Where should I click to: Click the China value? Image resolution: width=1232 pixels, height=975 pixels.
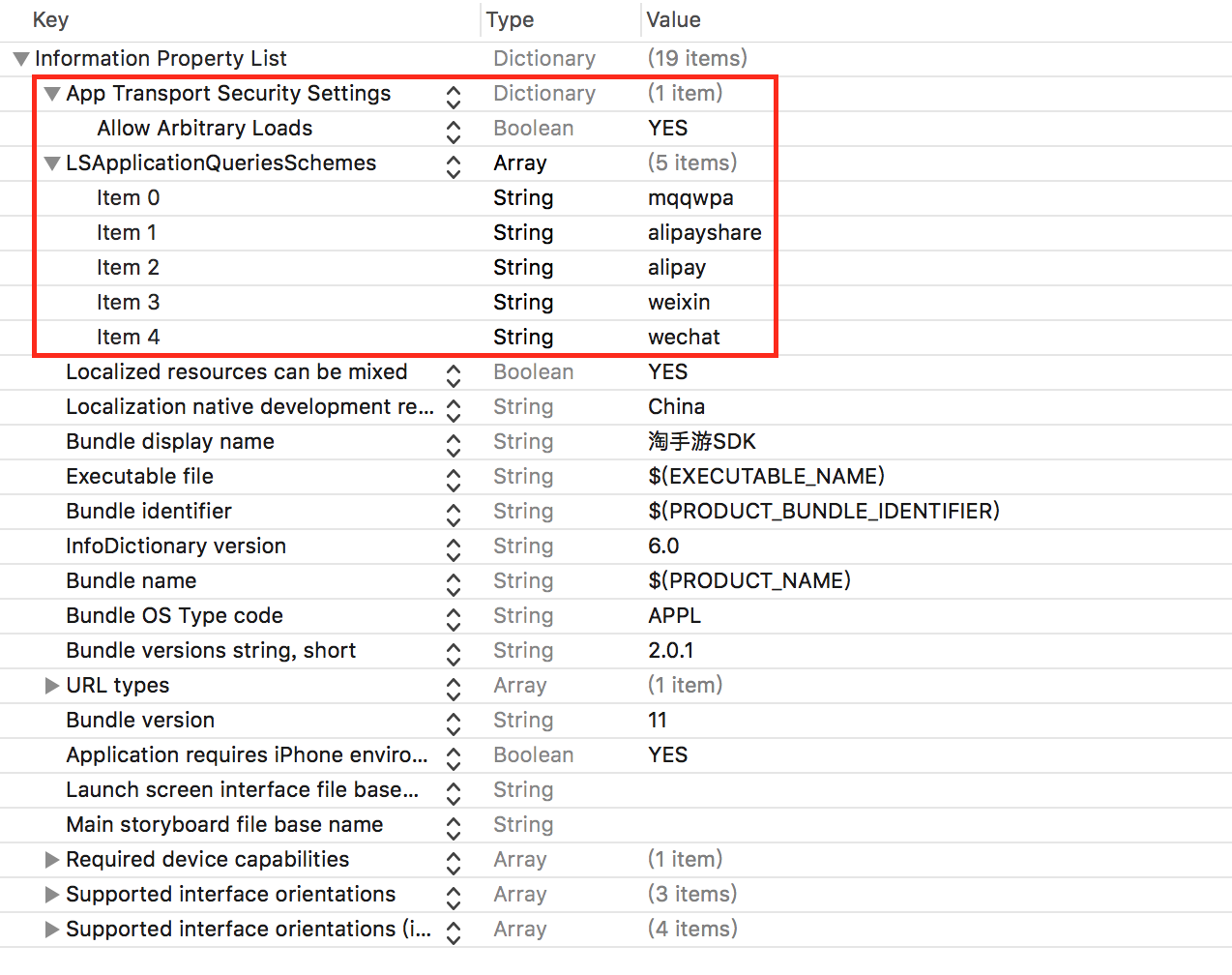click(x=676, y=407)
